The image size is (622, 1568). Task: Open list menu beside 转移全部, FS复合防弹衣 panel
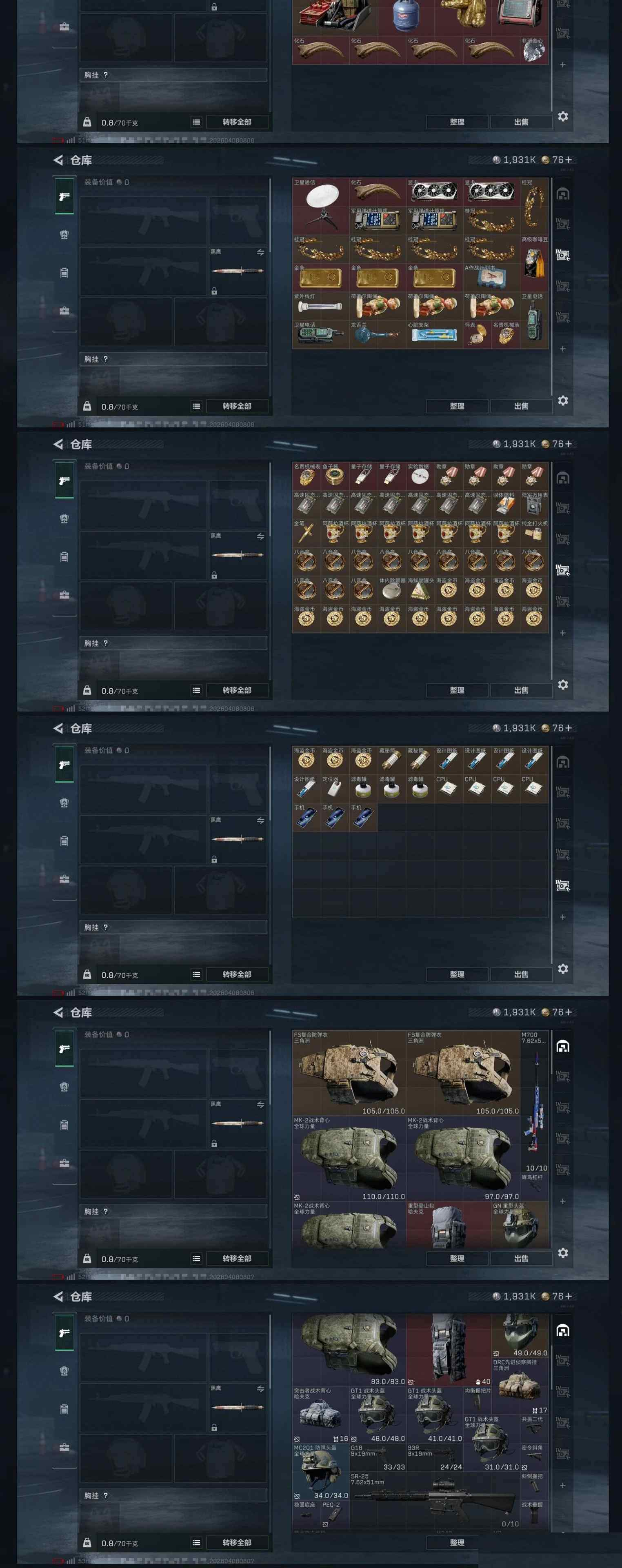point(196,1258)
